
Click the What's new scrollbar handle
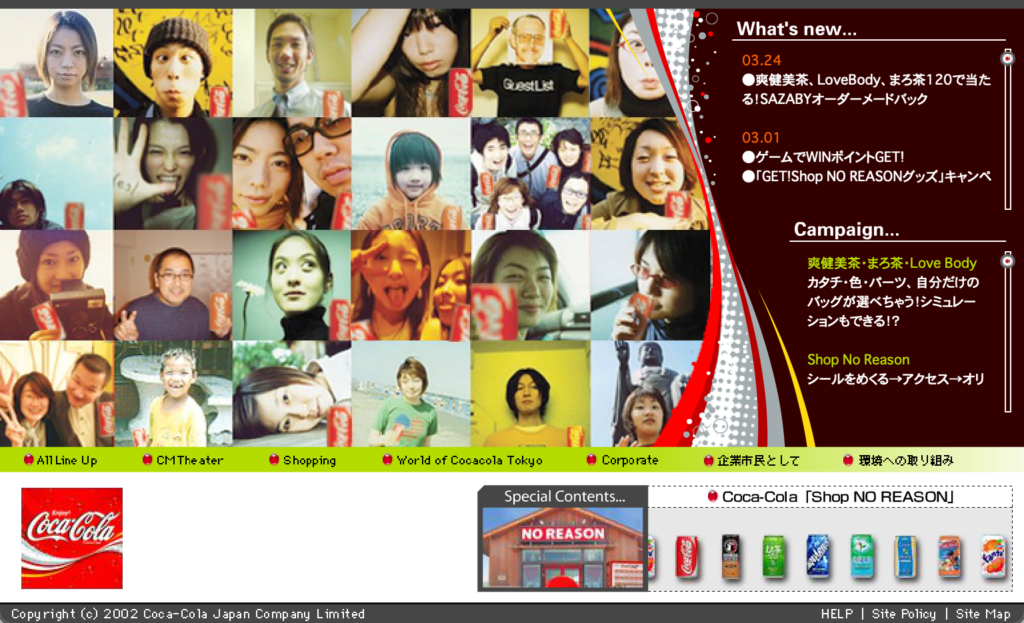[1007, 59]
